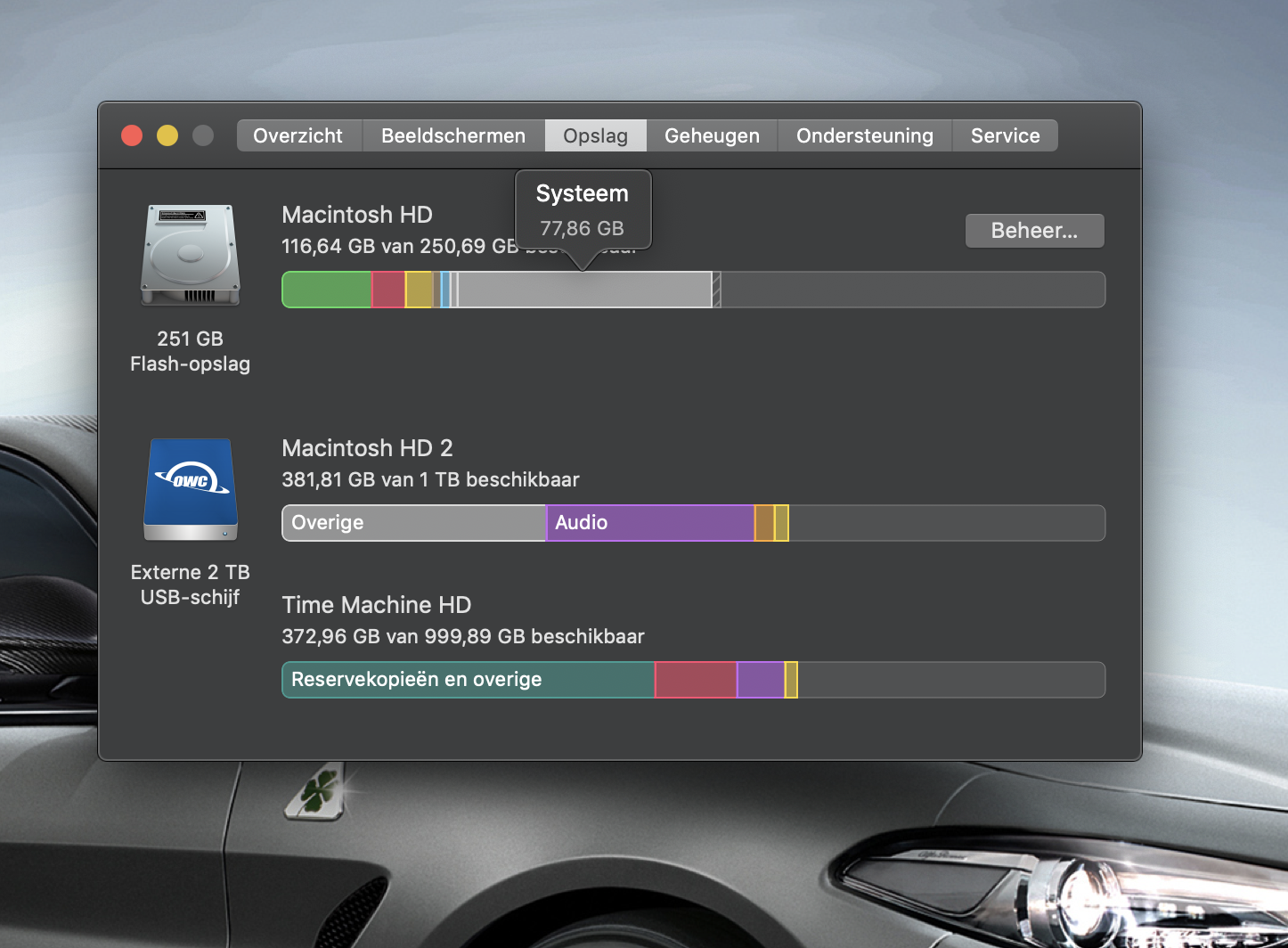Switch to the Overzicht tab
Image resolution: width=1288 pixels, height=948 pixels.
click(x=298, y=135)
